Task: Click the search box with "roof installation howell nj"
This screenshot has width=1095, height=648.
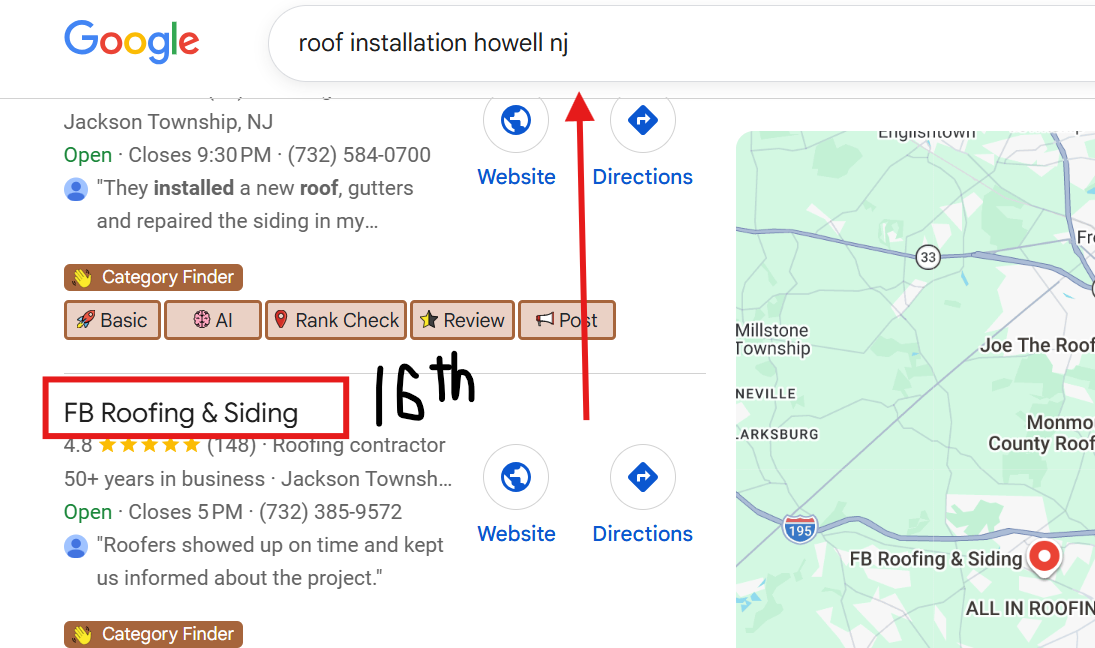Action: [600, 44]
